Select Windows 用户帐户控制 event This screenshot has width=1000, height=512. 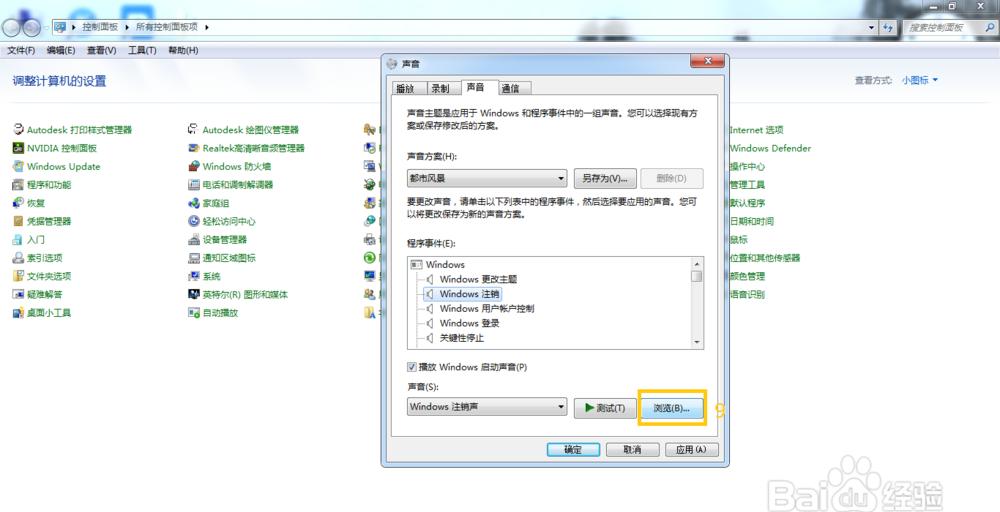pyautogui.click(x=487, y=309)
